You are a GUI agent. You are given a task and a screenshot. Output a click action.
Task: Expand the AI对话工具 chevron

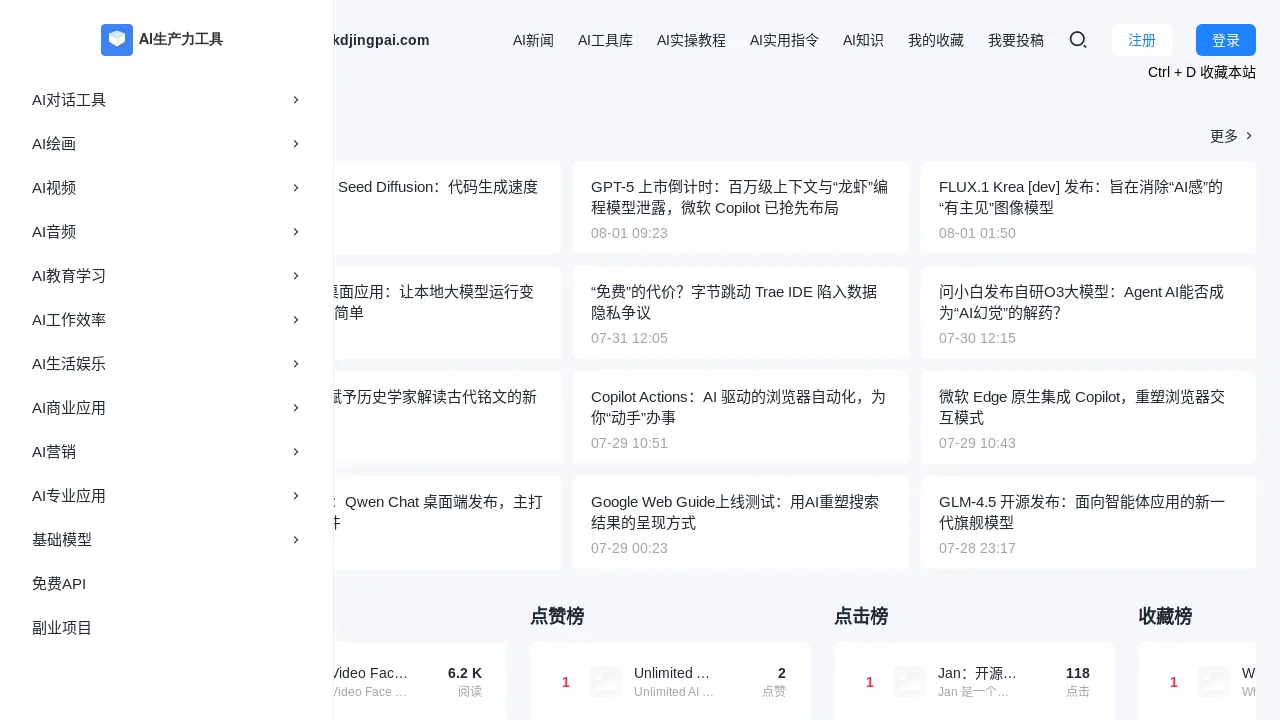pos(296,100)
